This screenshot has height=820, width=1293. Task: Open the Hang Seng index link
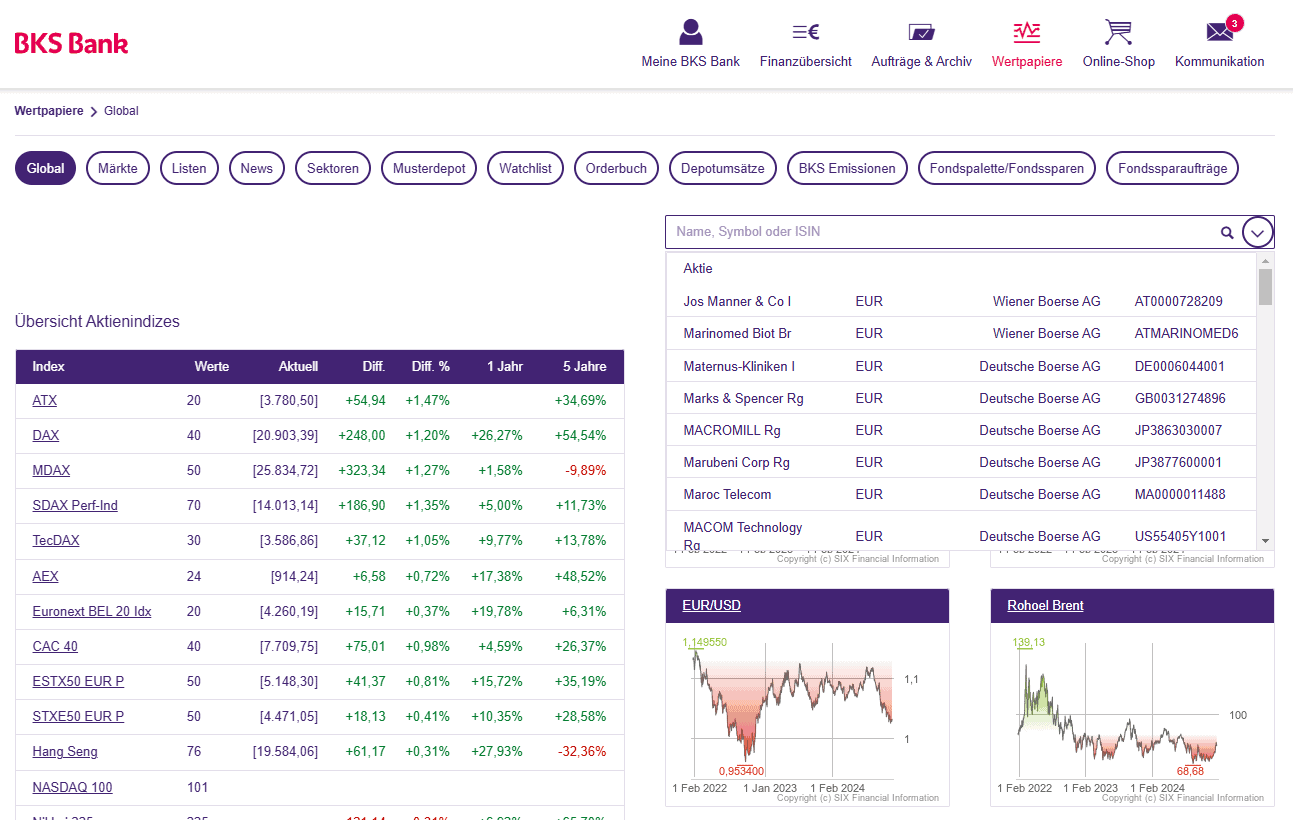tap(65, 751)
